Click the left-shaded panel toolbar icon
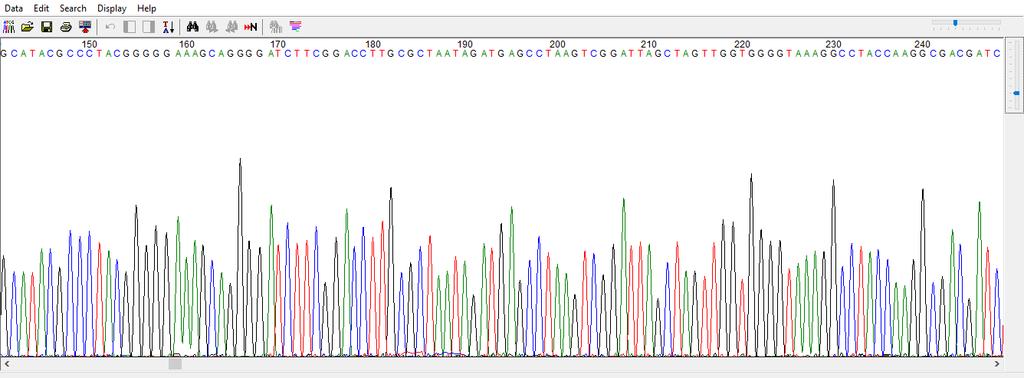The image size is (1024, 378). 129,27
